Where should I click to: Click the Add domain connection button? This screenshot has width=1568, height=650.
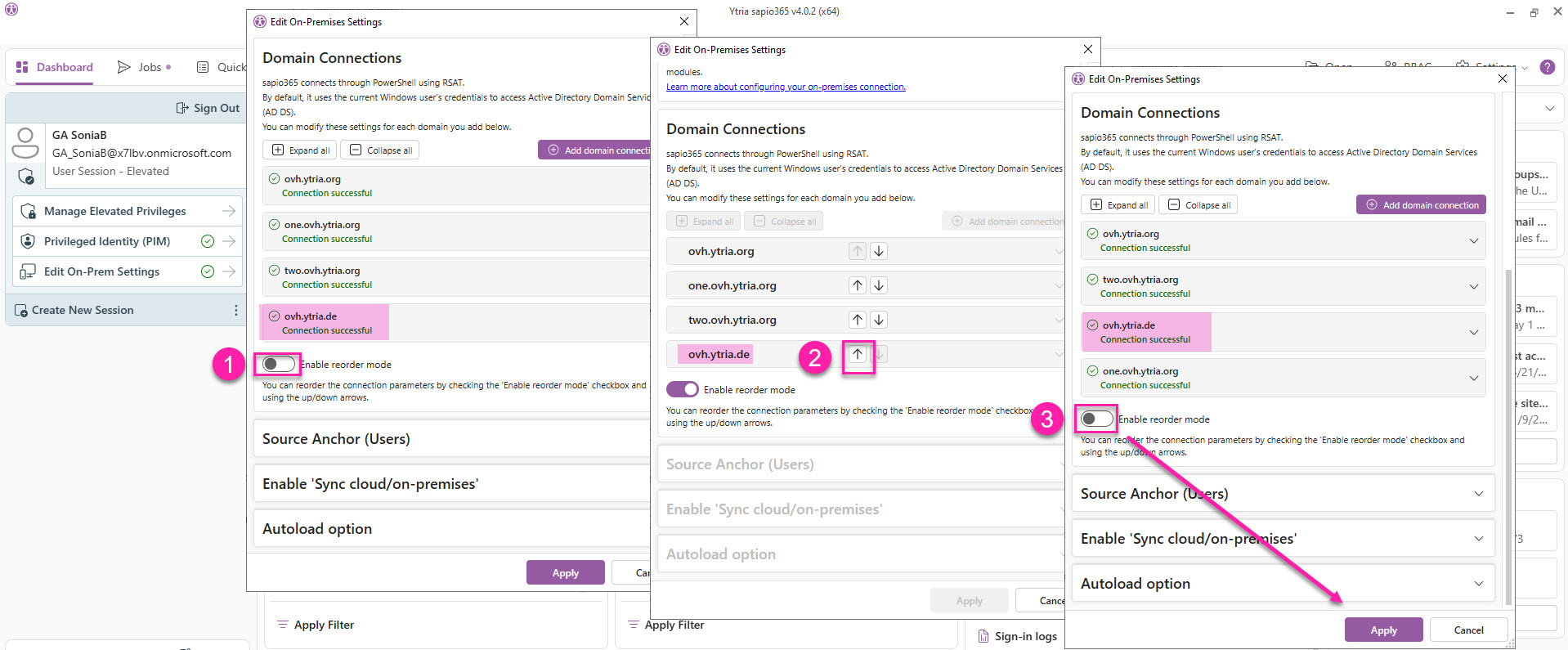coord(1421,205)
